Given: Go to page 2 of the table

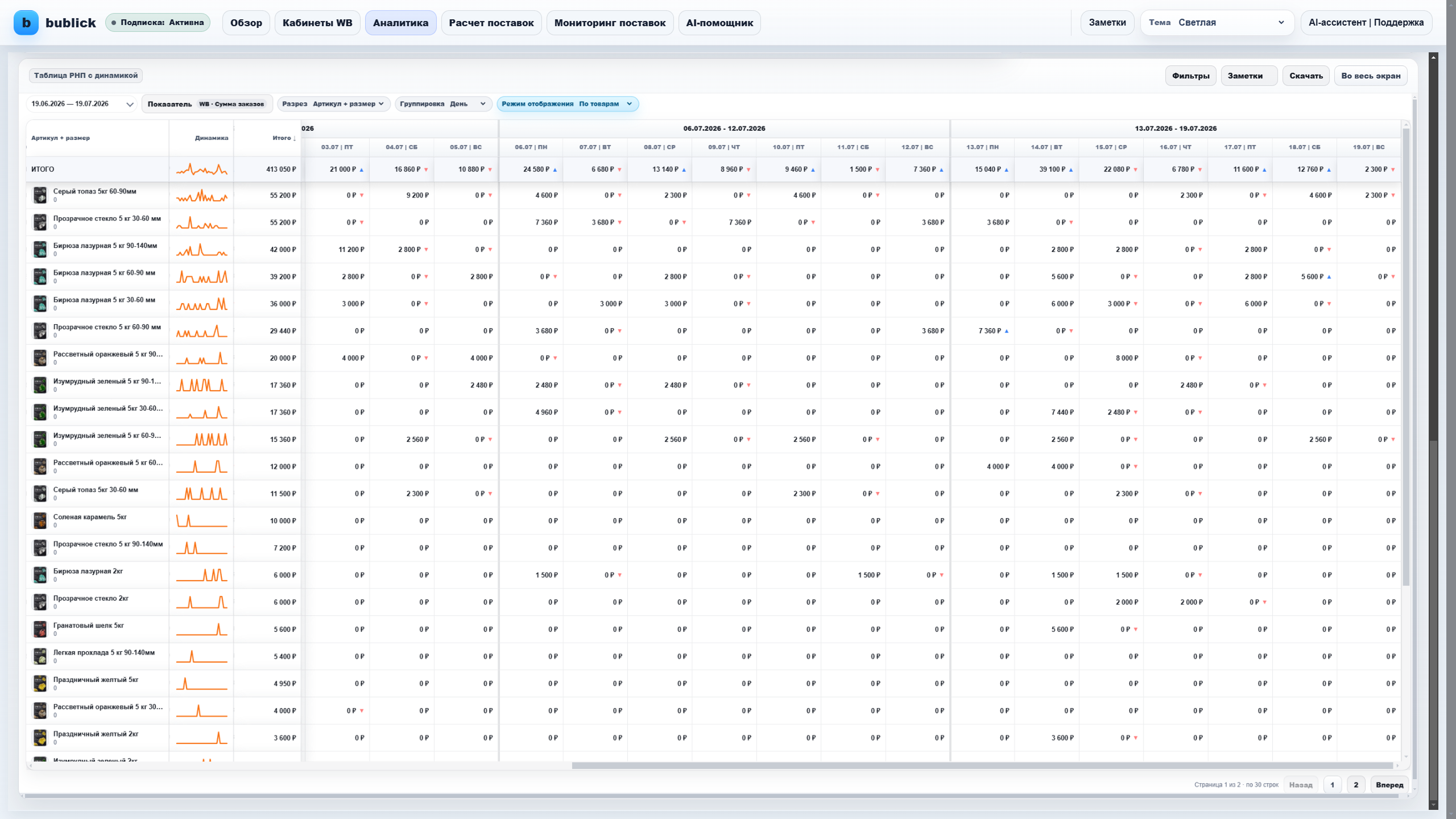Looking at the screenshot, I should pyautogui.click(x=1356, y=785).
